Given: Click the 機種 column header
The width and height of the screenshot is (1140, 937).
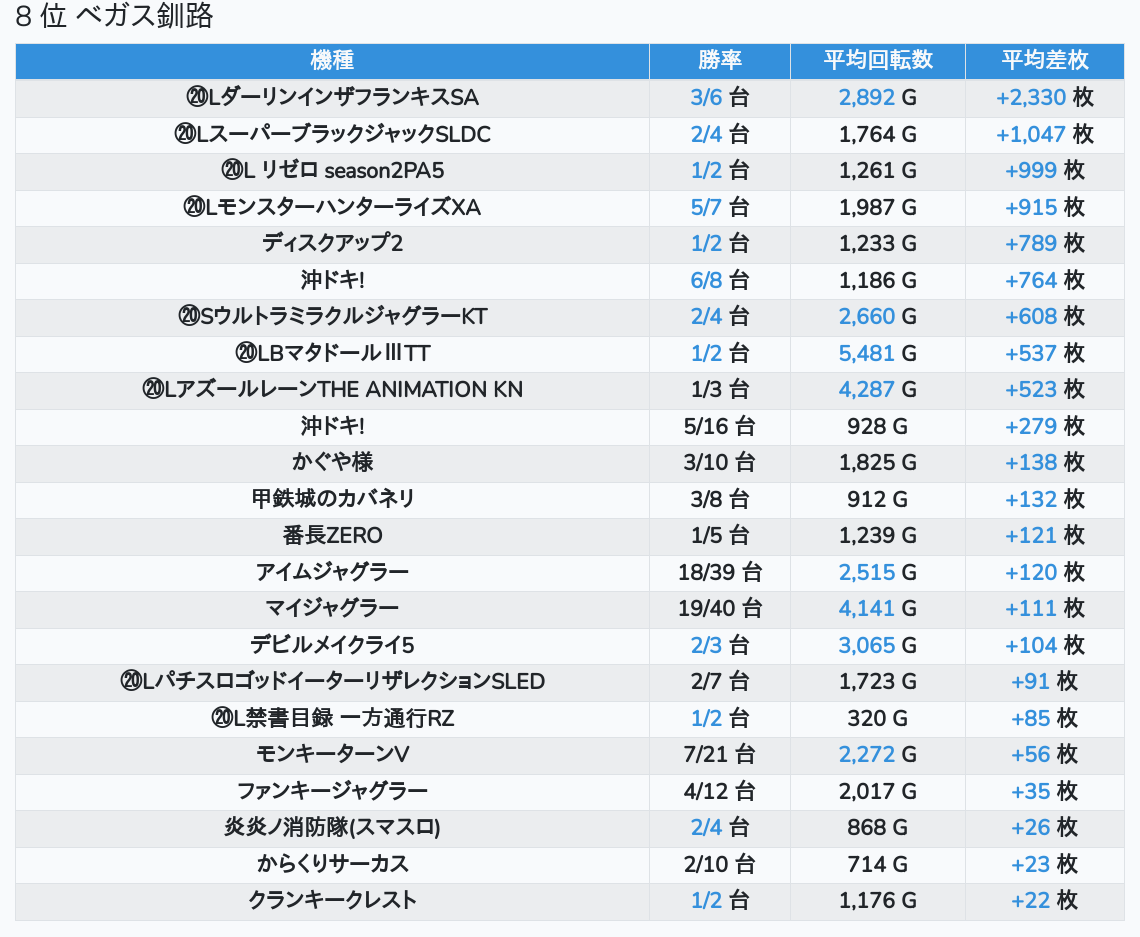Looking at the screenshot, I should click(332, 60).
